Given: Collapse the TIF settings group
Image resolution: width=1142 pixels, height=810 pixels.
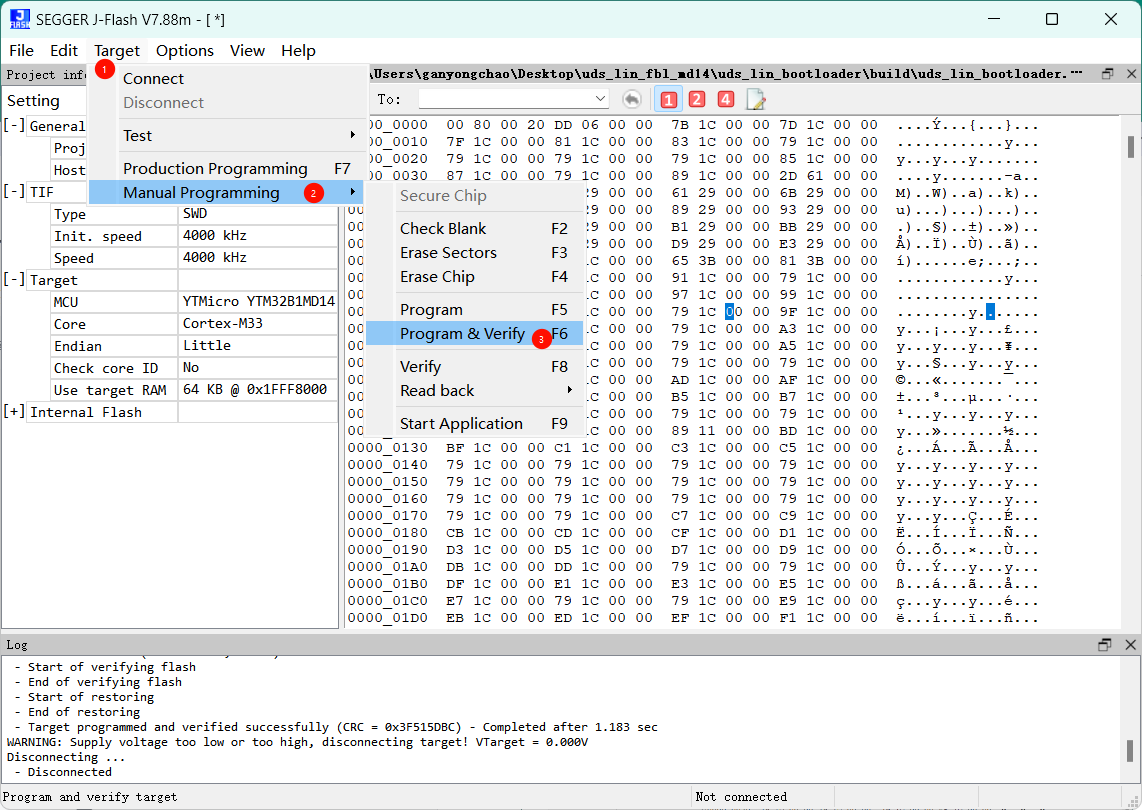Looking at the screenshot, I should [x=14, y=192].
